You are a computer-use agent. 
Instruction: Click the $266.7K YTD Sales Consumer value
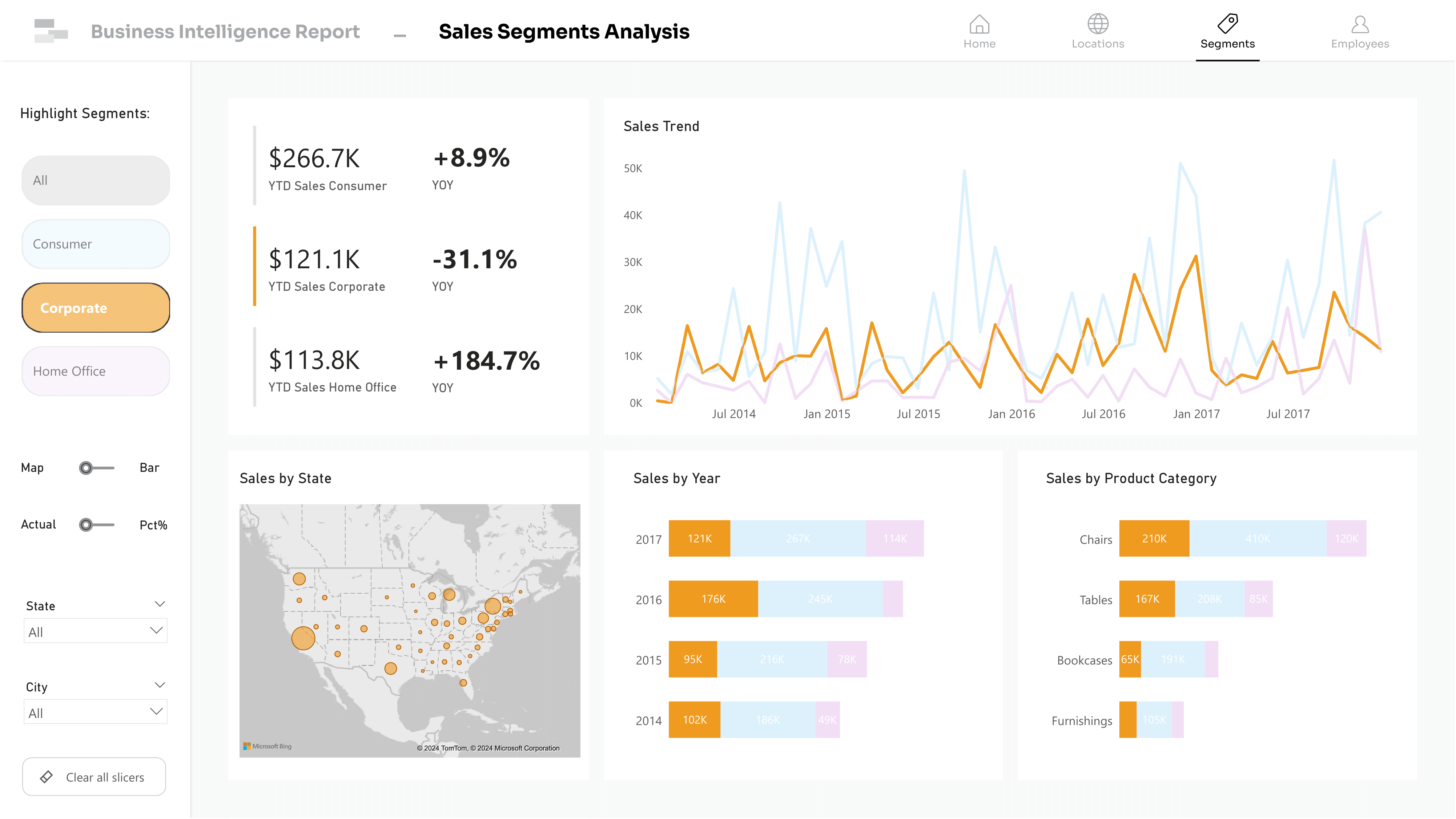314,158
